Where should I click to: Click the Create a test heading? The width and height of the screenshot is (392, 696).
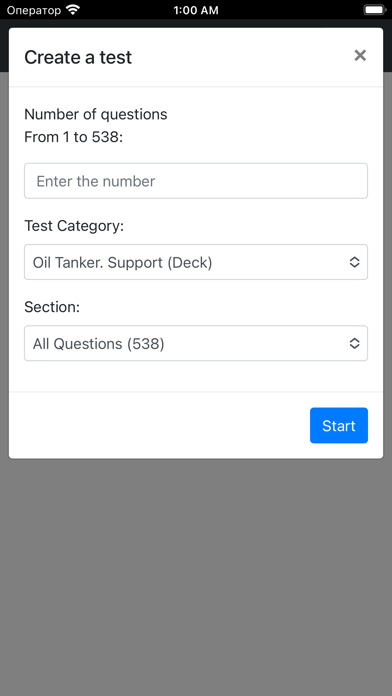(78, 57)
